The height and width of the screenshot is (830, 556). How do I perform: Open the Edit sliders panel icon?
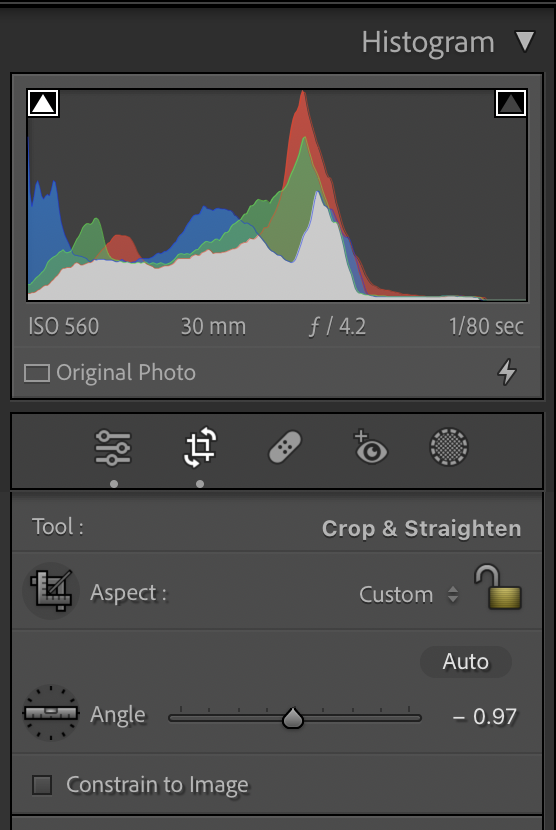click(x=113, y=448)
